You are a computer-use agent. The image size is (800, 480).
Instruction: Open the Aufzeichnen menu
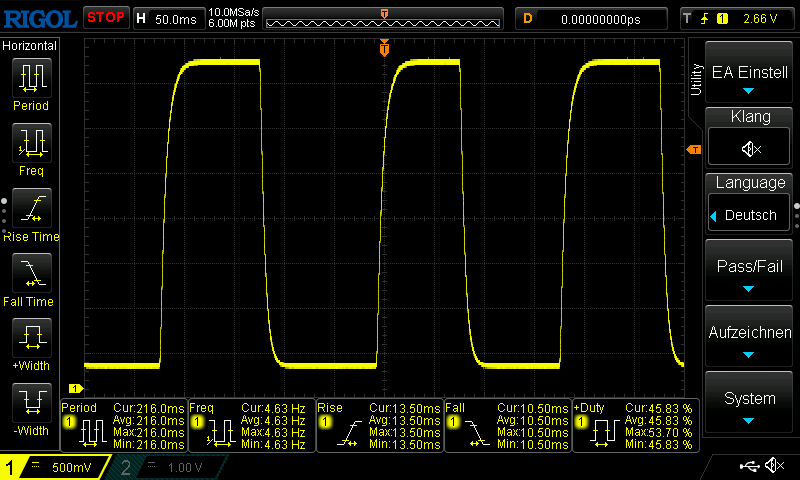click(x=750, y=337)
